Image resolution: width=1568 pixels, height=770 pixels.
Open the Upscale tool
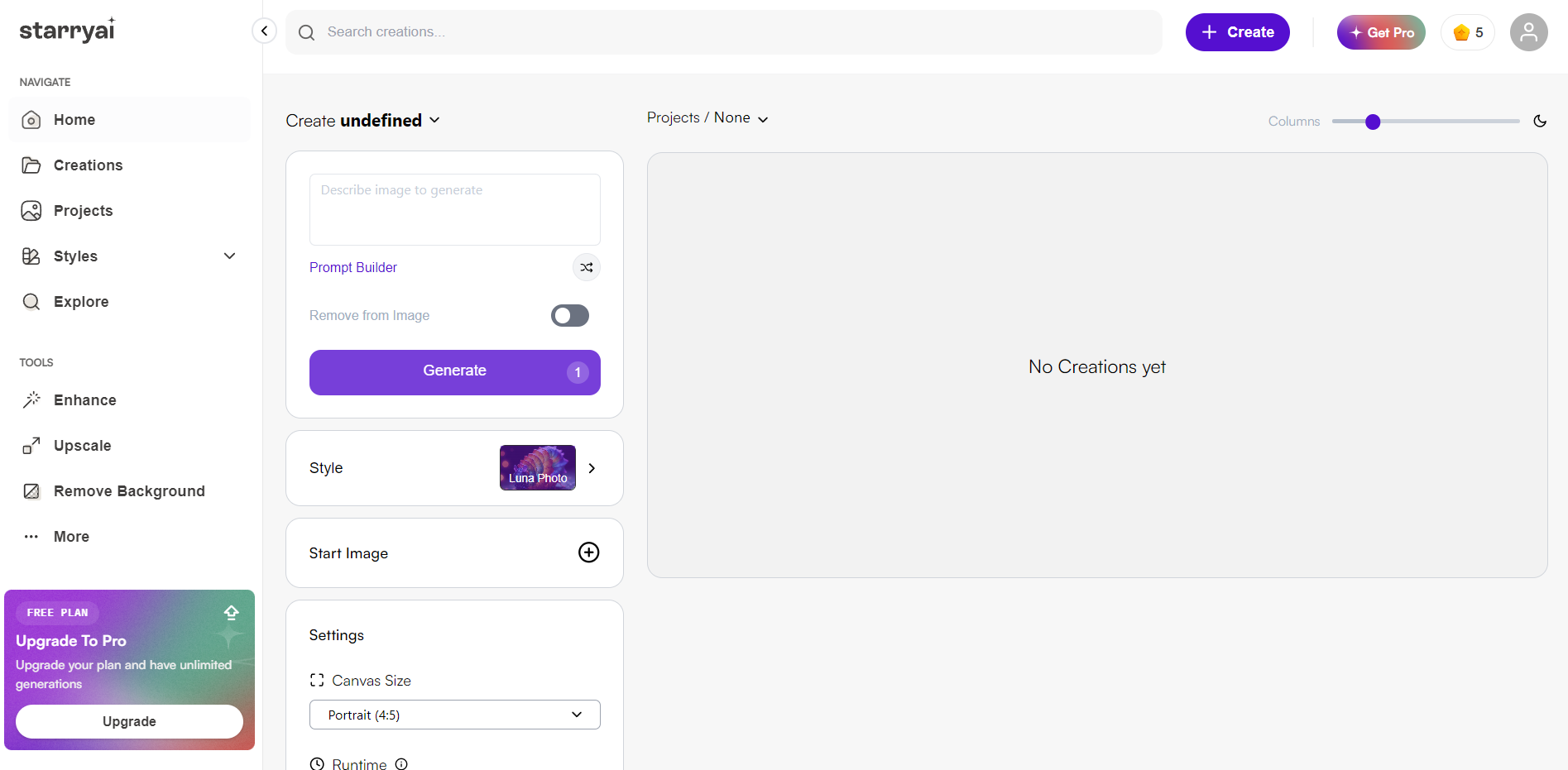pyautogui.click(x=82, y=446)
